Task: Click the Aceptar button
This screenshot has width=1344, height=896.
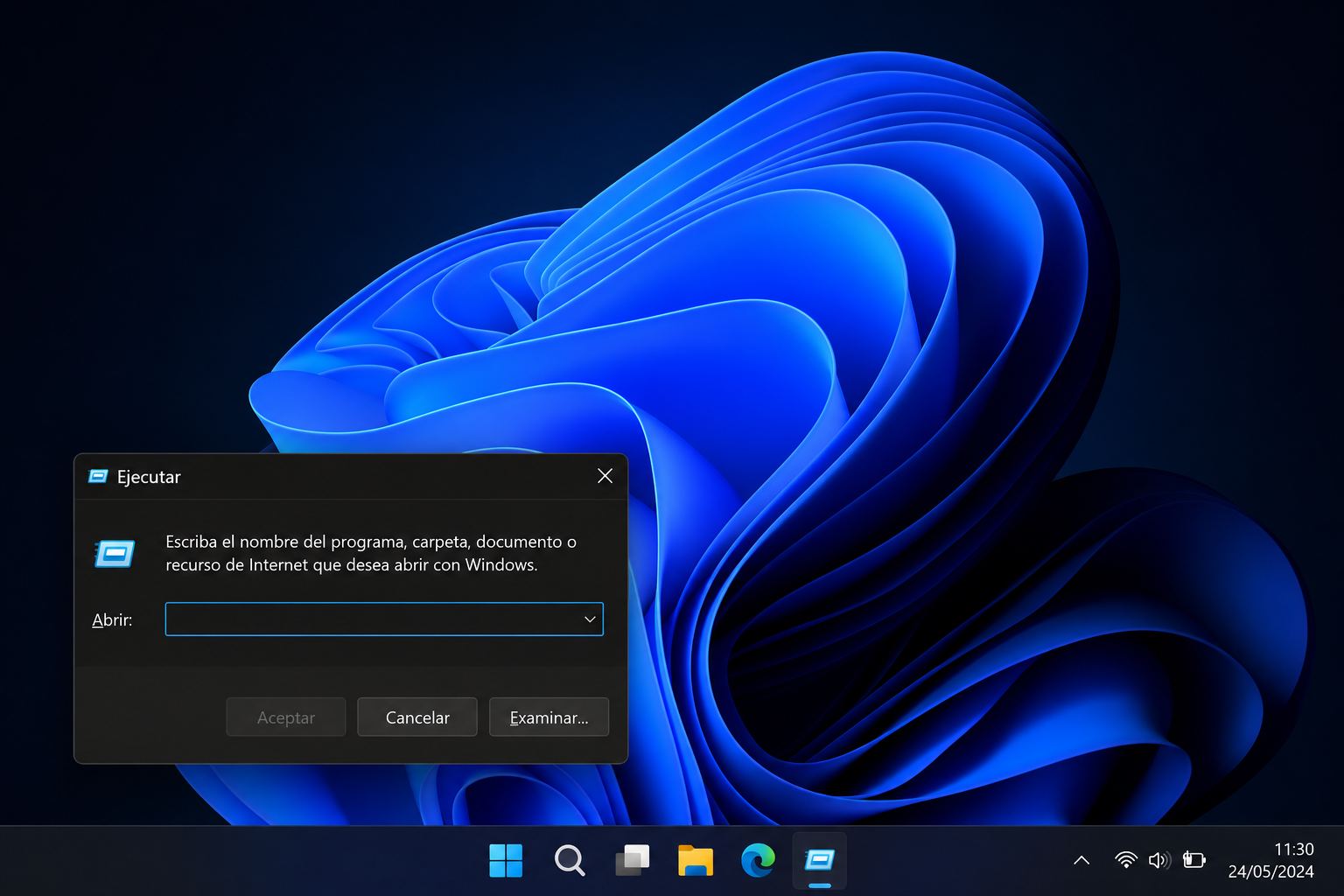Action: point(286,717)
